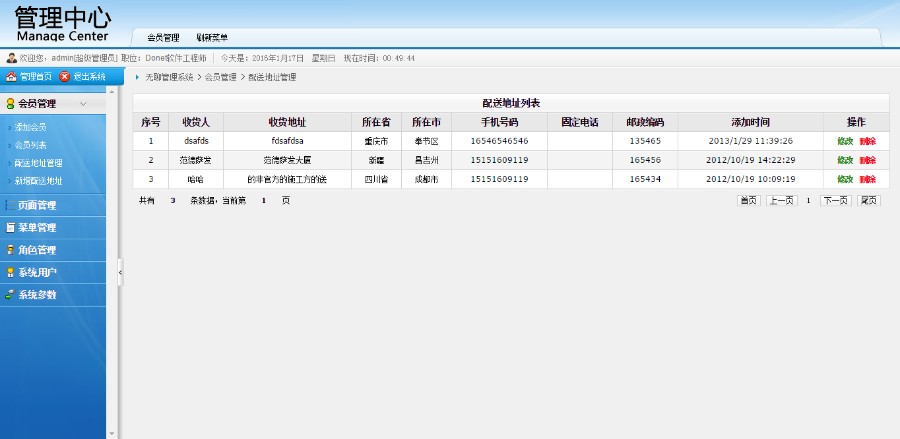Delete the 范德萨发 row with 删除
This screenshot has height=439, width=900.
(x=867, y=160)
